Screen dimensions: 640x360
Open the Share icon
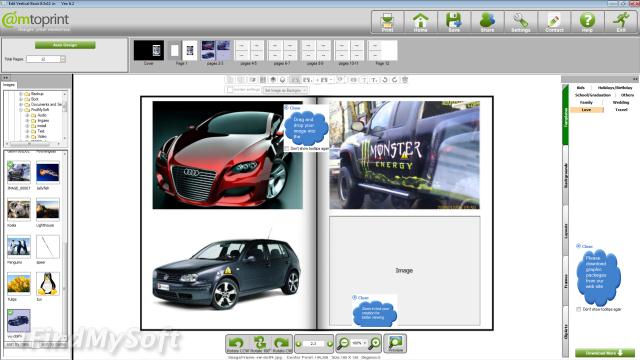[x=487, y=22]
